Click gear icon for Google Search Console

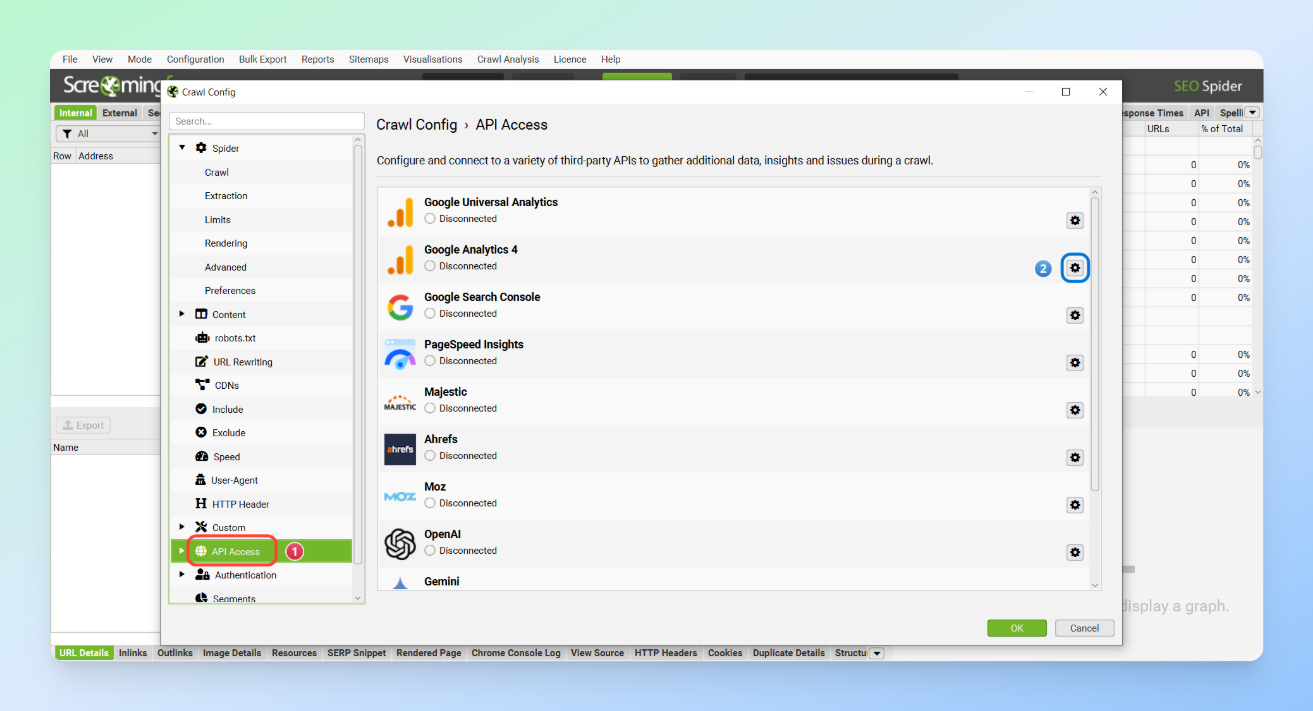pyautogui.click(x=1075, y=315)
